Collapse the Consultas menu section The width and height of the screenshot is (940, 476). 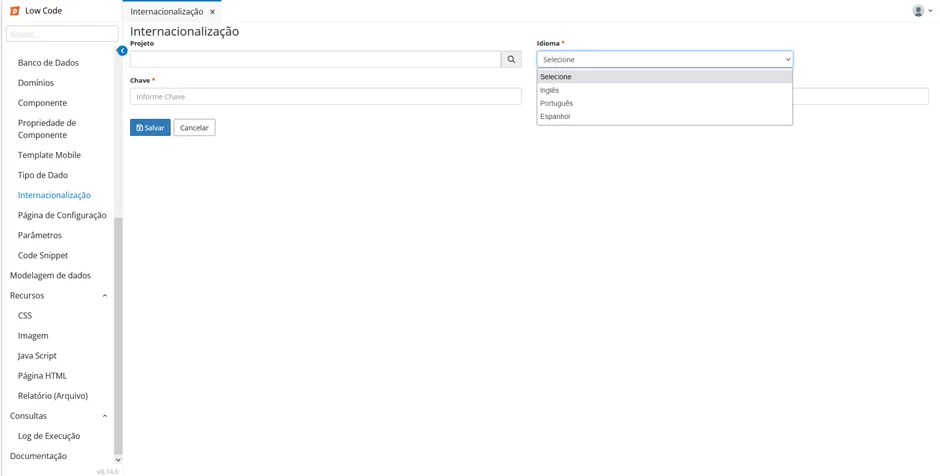click(x=105, y=416)
